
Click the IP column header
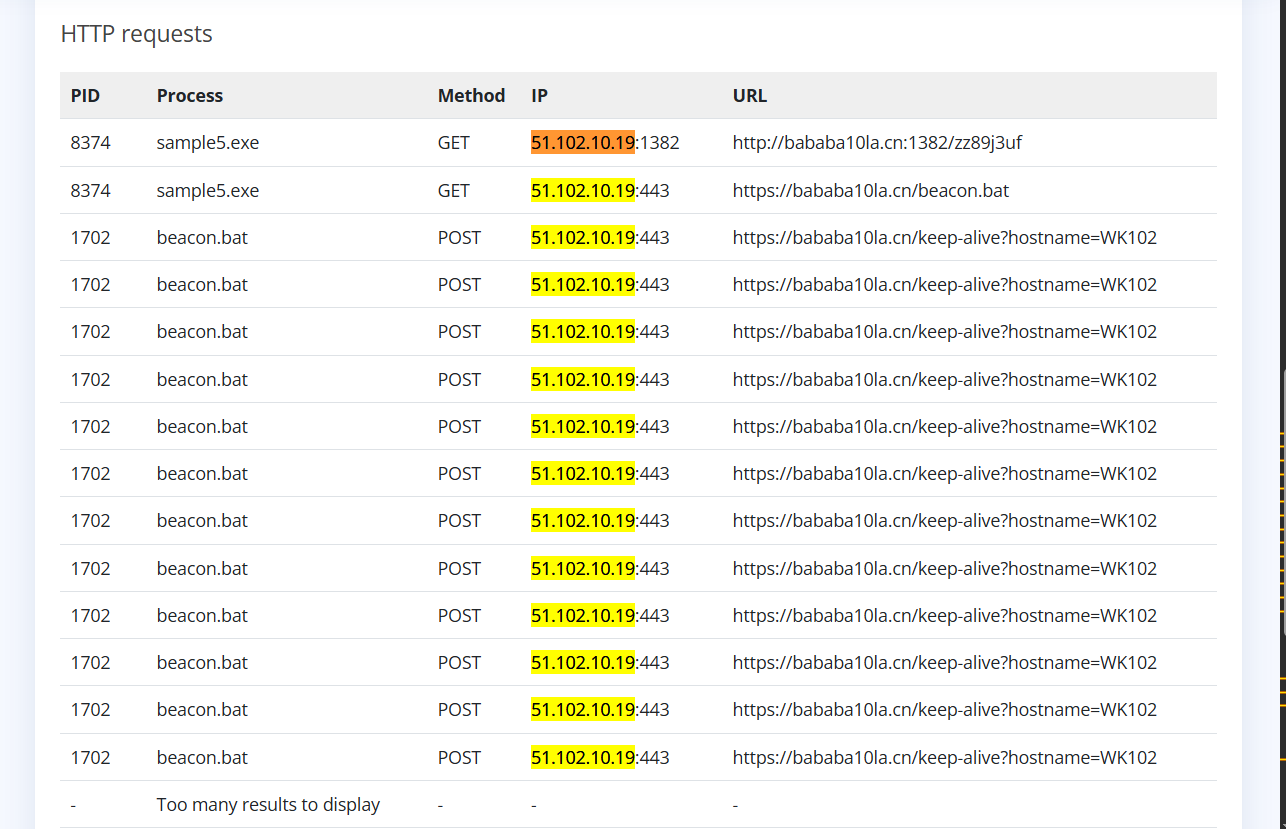click(x=539, y=96)
